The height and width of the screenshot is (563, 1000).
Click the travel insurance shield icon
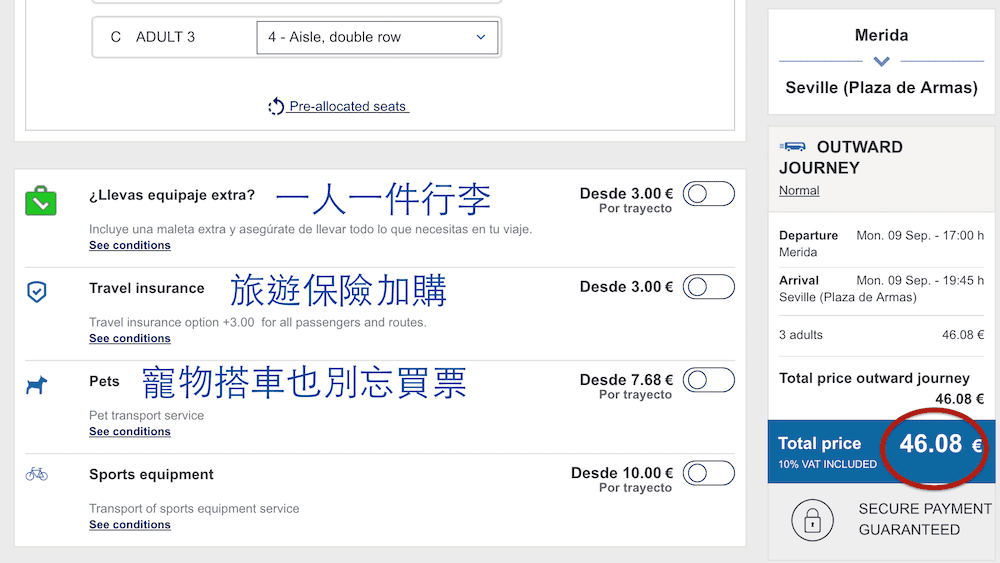point(37,291)
